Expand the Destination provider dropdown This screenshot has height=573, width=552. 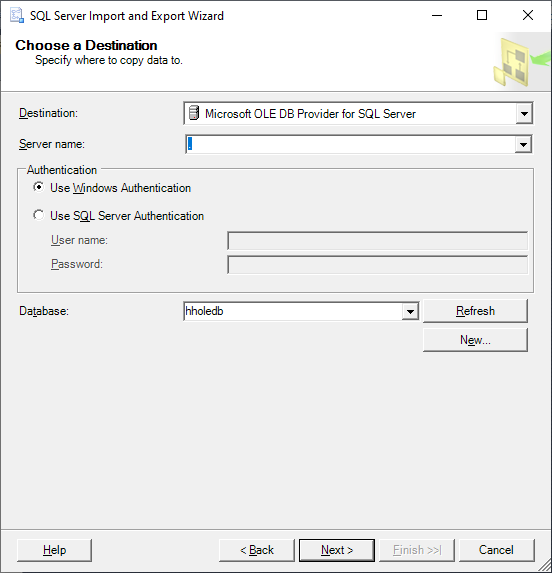pos(524,114)
